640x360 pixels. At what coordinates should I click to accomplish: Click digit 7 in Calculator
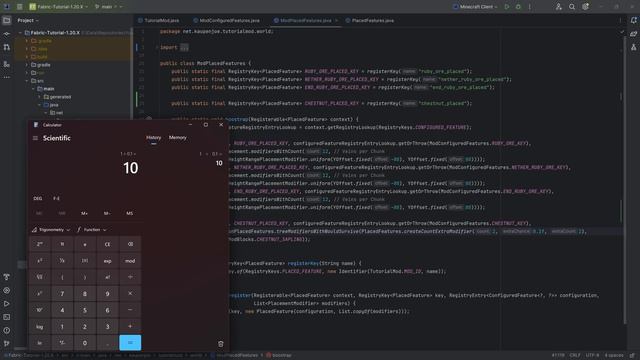click(62, 293)
